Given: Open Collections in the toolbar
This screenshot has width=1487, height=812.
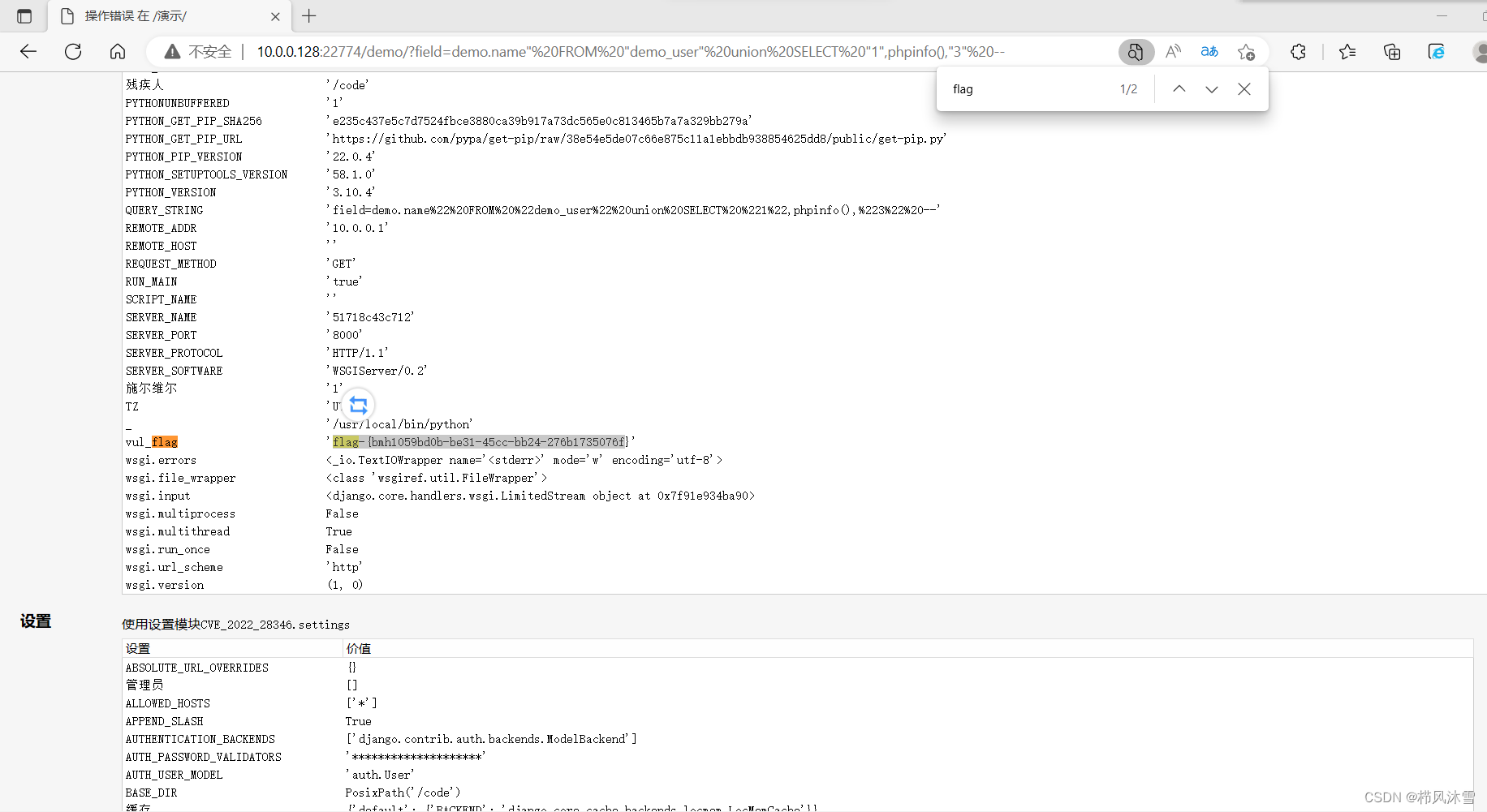Looking at the screenshot, I should (1391, 51).
